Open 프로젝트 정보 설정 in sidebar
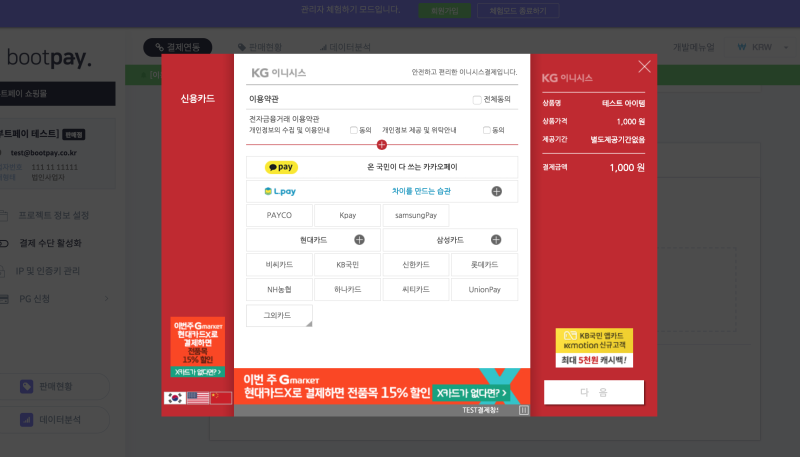The height and width of the screenshot is (457, 800). pos(54,215)
